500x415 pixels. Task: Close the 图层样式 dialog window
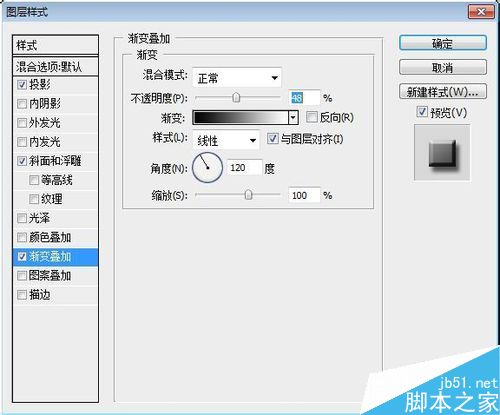[481, 12]
